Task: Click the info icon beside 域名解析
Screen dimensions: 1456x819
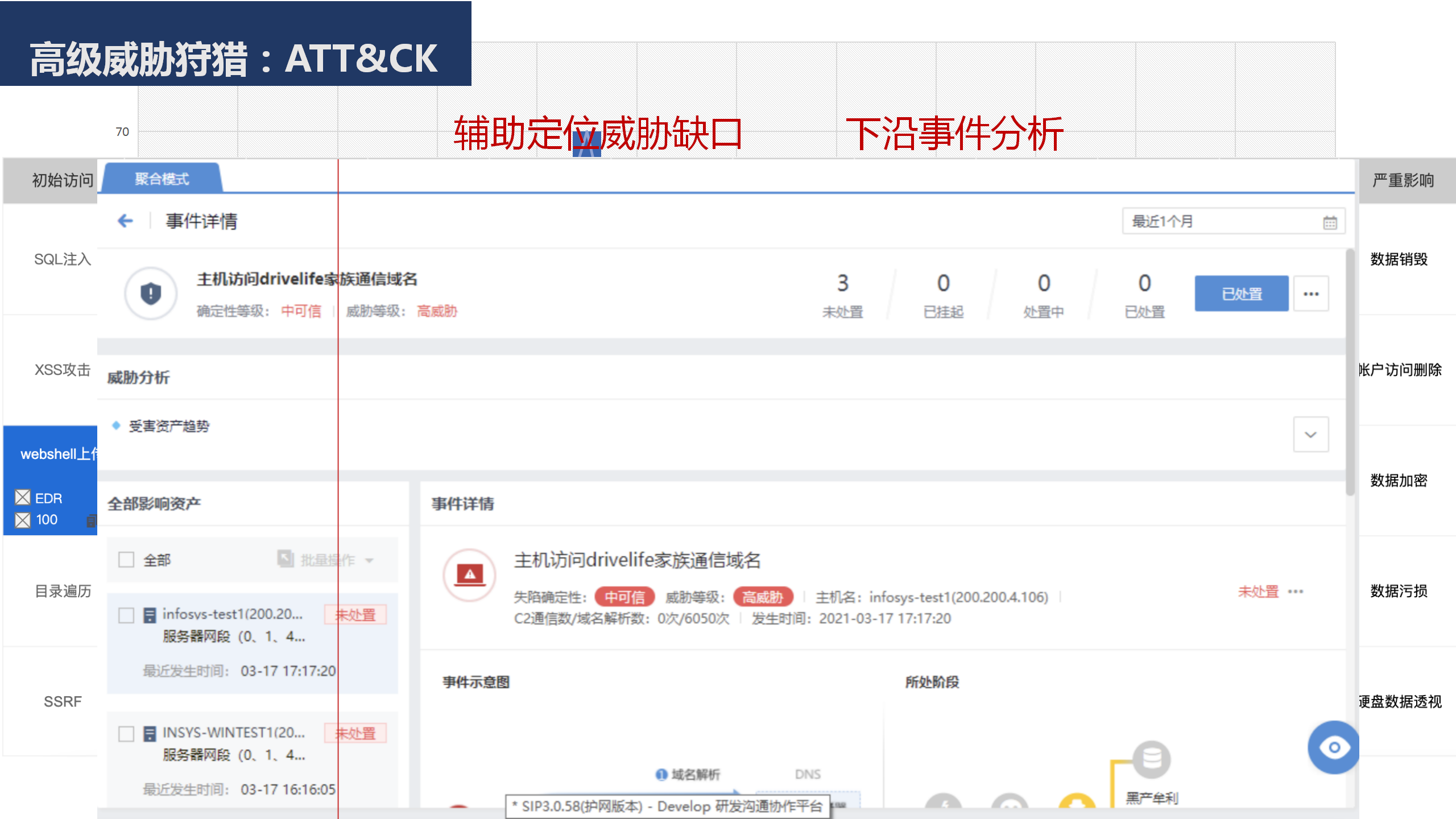Action: [x=661, y=775]
